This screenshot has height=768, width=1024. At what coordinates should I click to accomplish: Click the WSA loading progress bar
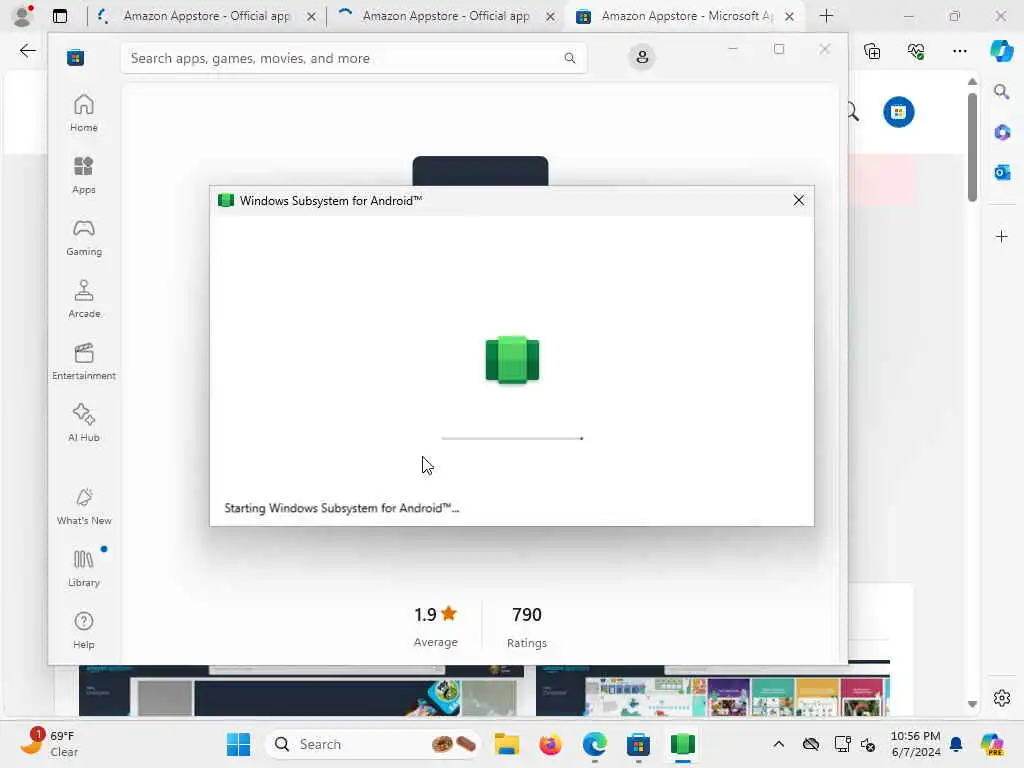coord(512,438)
